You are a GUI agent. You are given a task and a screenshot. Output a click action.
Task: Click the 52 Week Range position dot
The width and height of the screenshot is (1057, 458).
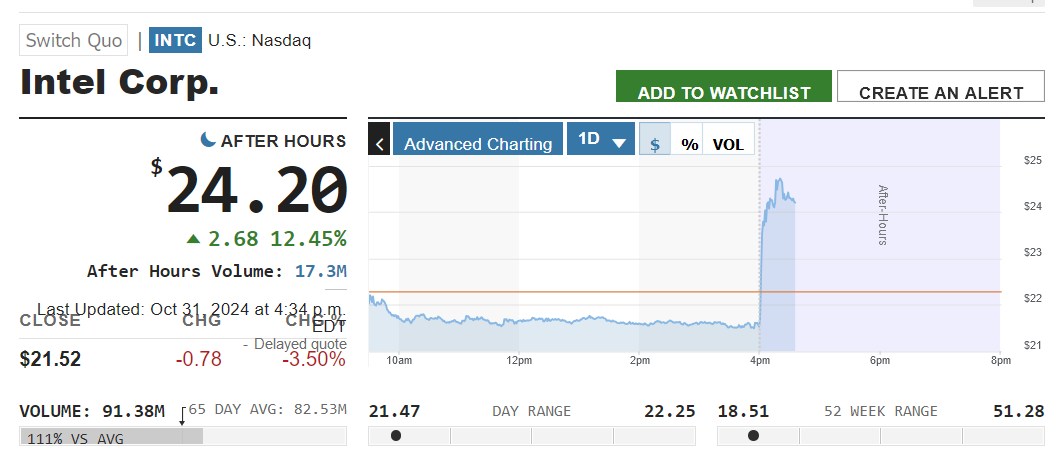753,436
